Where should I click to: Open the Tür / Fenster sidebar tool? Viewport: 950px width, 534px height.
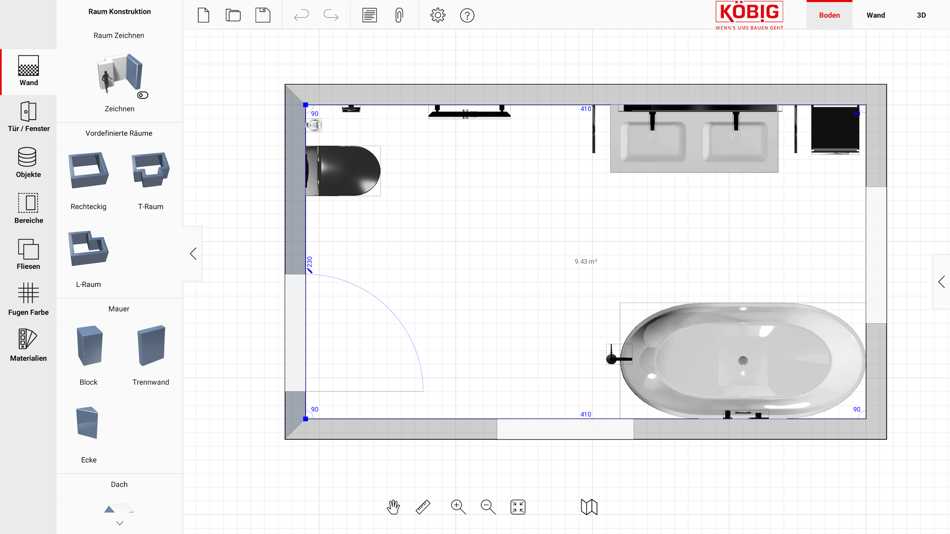[x=28, y=116]
